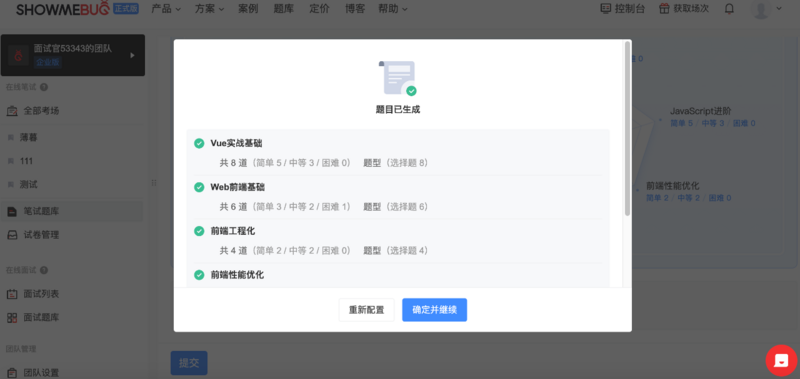
Task: Click the generated document icon in dialog
Action: coord(398,78)
